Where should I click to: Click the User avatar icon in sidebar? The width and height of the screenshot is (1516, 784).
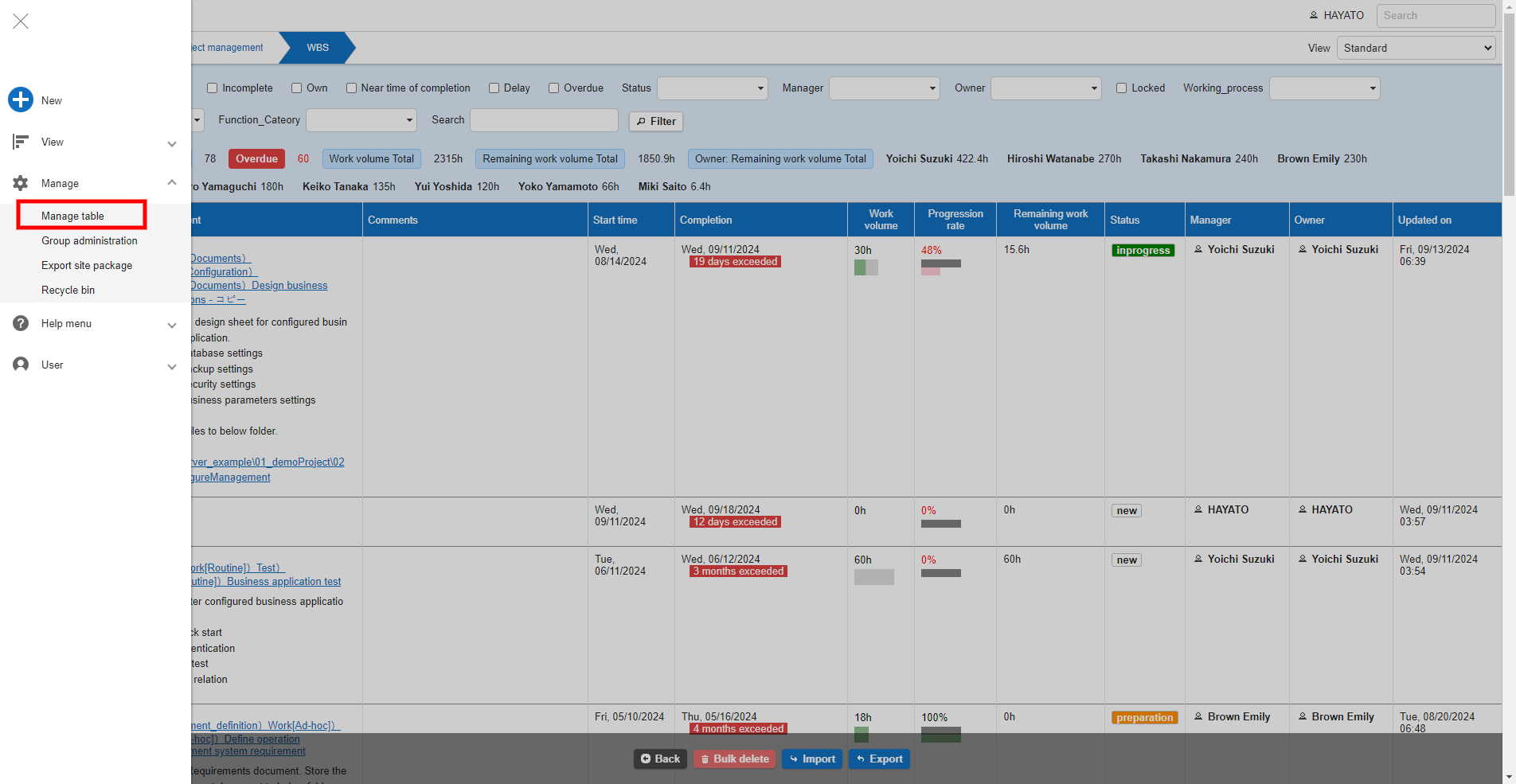click(x=21, y=365)
